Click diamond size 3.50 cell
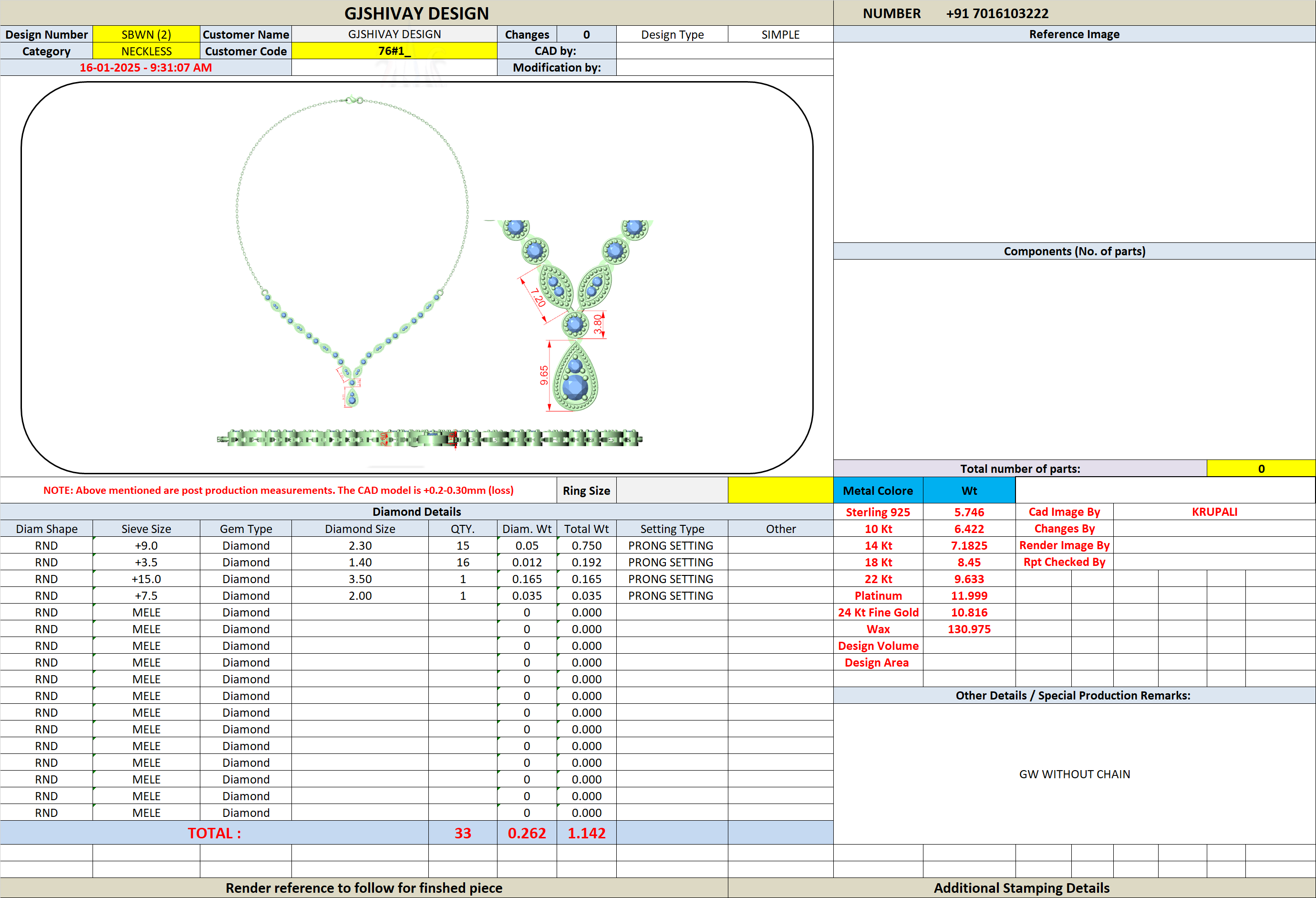The height and width of the screenshot is (898, 1316). point(360,578)
